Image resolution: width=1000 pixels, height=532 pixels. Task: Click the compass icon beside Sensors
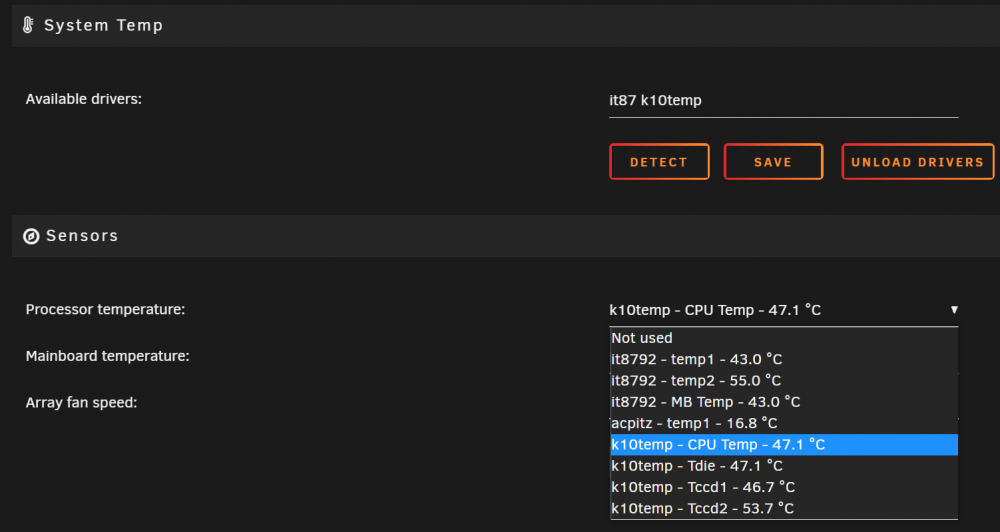pos(31,236)
